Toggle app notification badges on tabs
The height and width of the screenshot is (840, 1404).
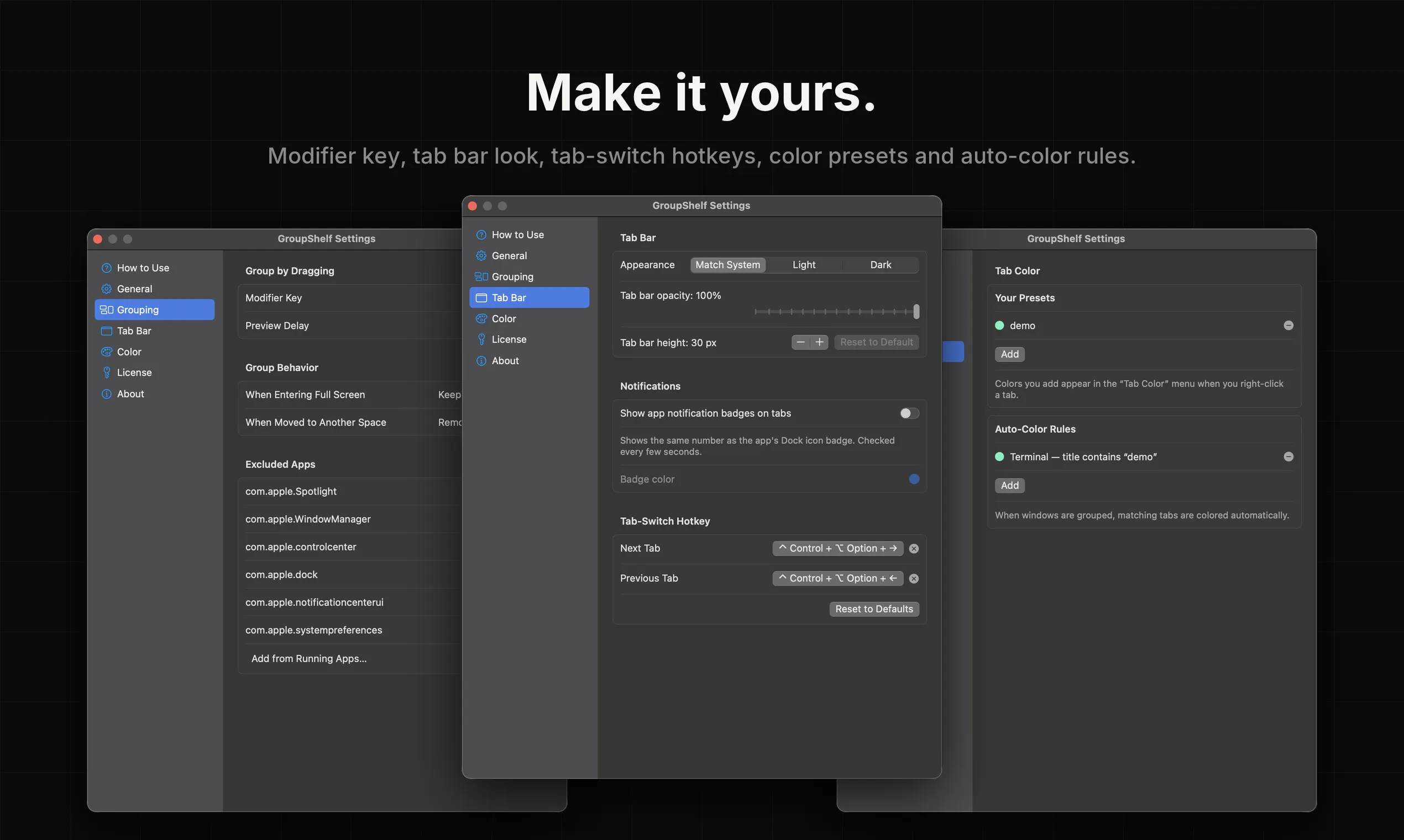(x=909, y=413)
